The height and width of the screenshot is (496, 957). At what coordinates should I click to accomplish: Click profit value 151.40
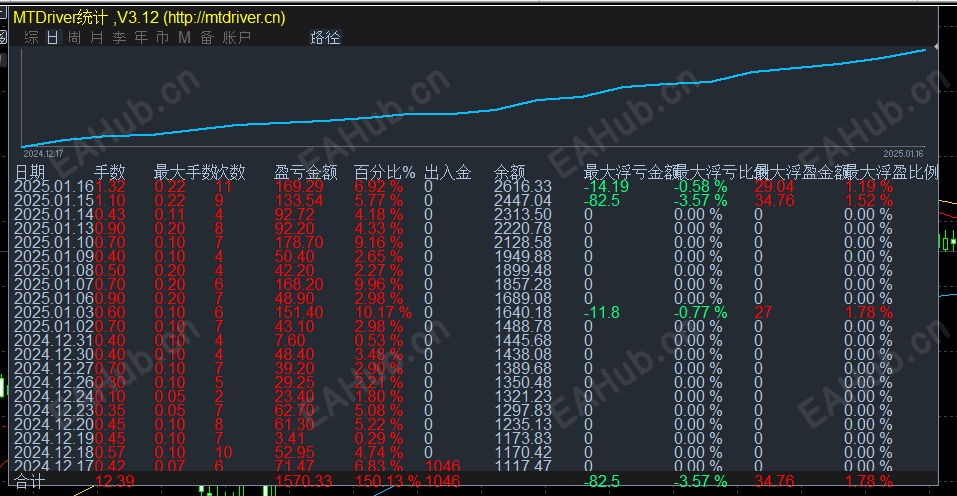click(x=299, y=313)
